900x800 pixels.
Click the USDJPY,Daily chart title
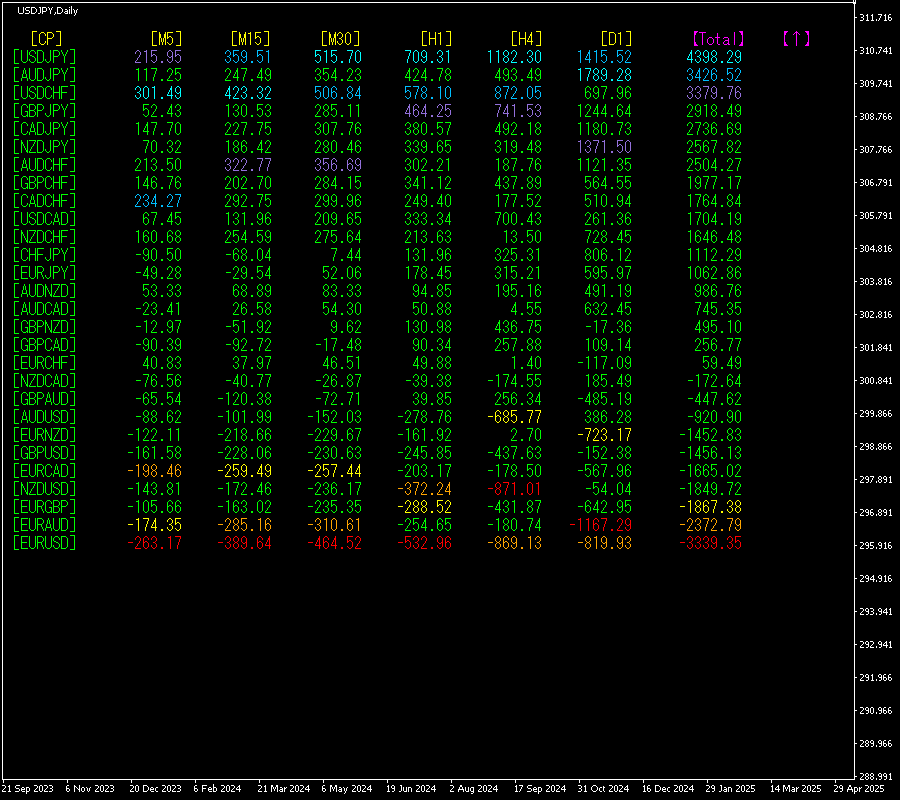pyautogui.click(x=48, y=11)
